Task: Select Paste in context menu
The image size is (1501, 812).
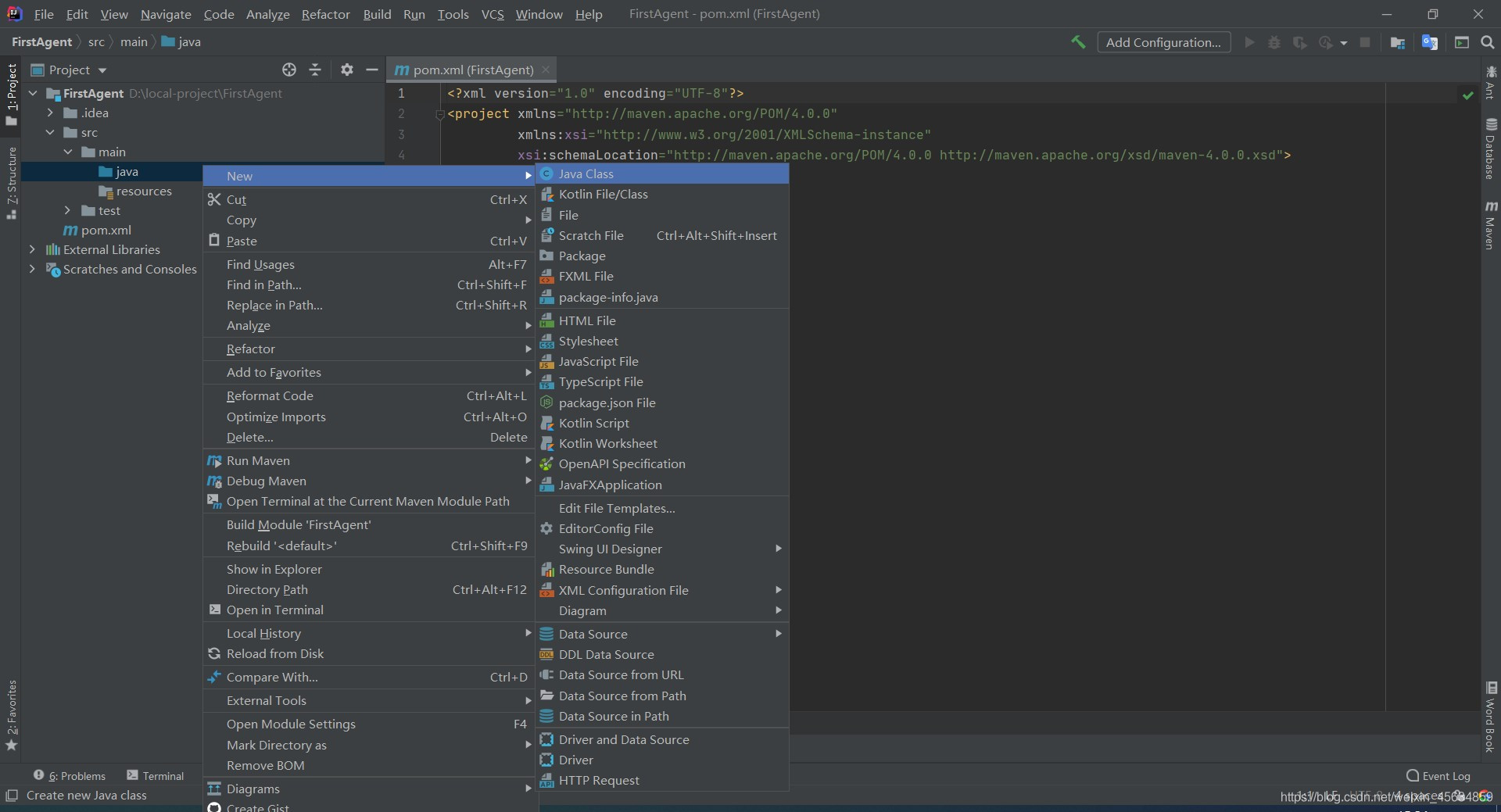Action: pos(369,241)
